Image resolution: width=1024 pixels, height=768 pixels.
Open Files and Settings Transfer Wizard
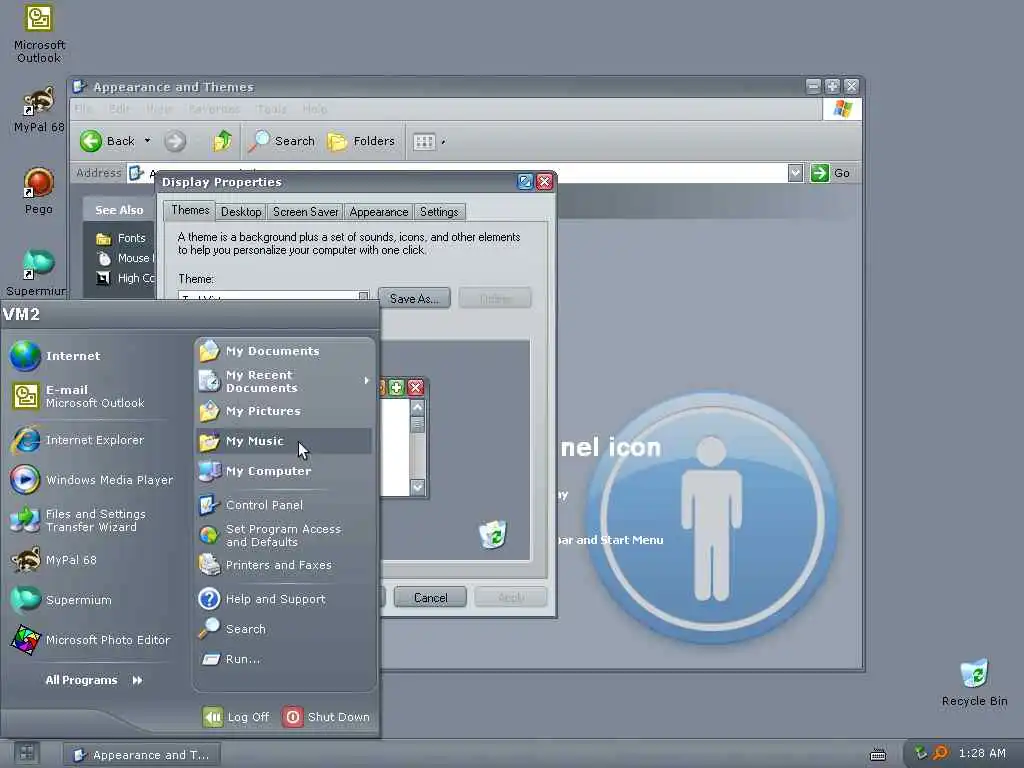point(78,520)
